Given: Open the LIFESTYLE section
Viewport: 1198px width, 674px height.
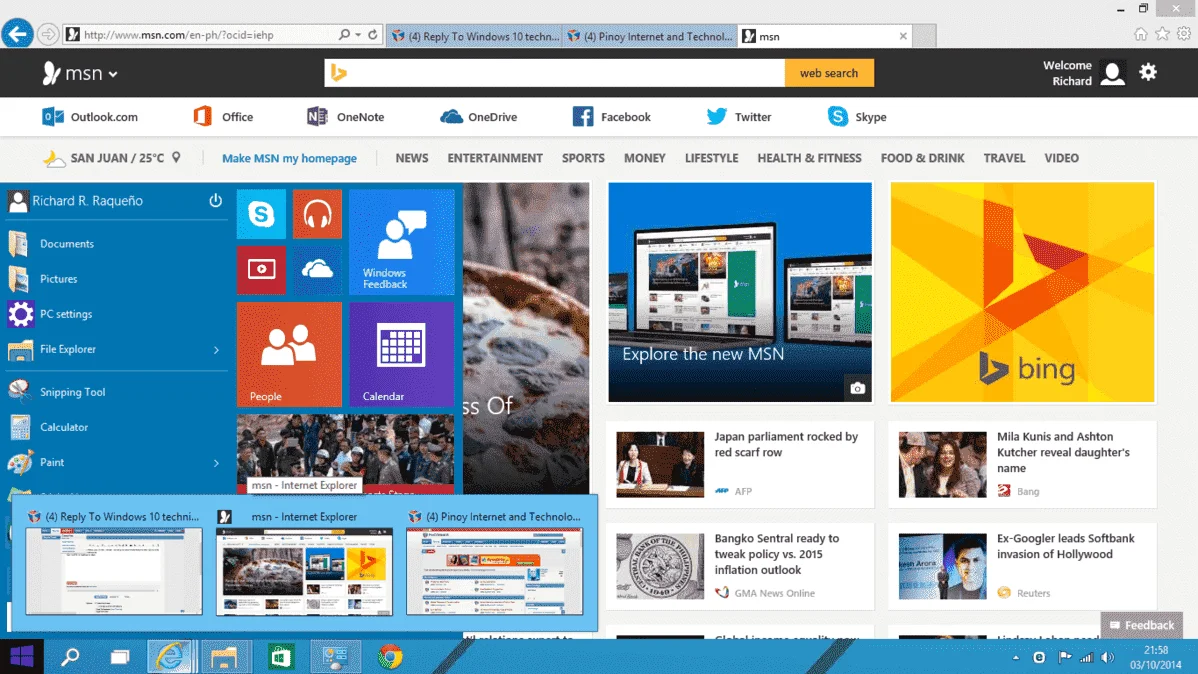Looking at the screenshot, I should pyautogui.click(x=711, y=158).
